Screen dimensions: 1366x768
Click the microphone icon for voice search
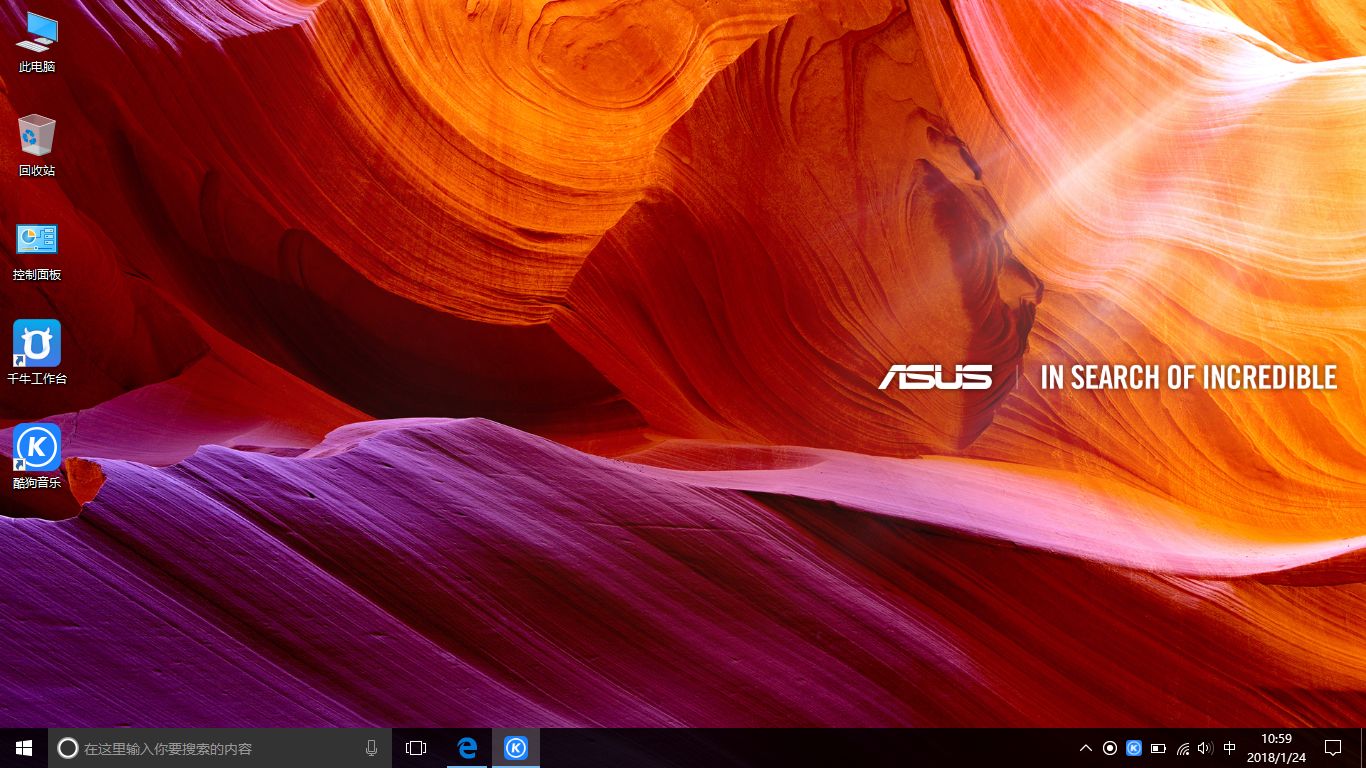371,747
